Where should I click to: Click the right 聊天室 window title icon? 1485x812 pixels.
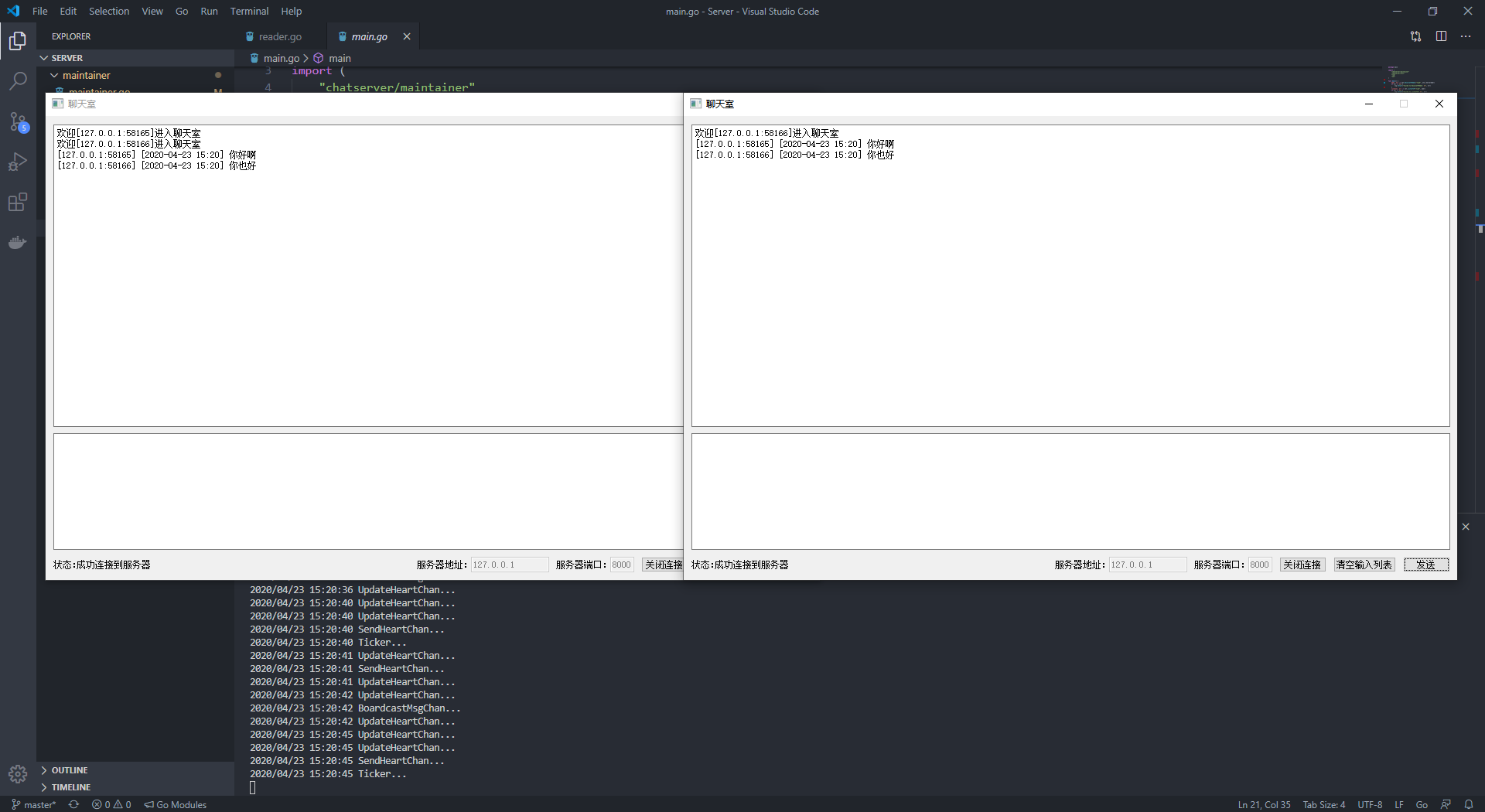pos(696,104)
